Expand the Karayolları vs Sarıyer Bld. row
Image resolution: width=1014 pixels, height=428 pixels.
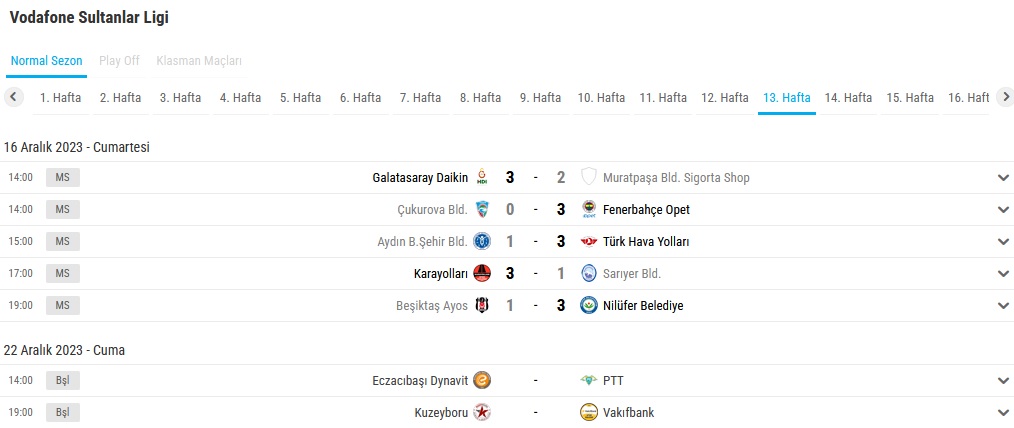[x=1003, y=274]
